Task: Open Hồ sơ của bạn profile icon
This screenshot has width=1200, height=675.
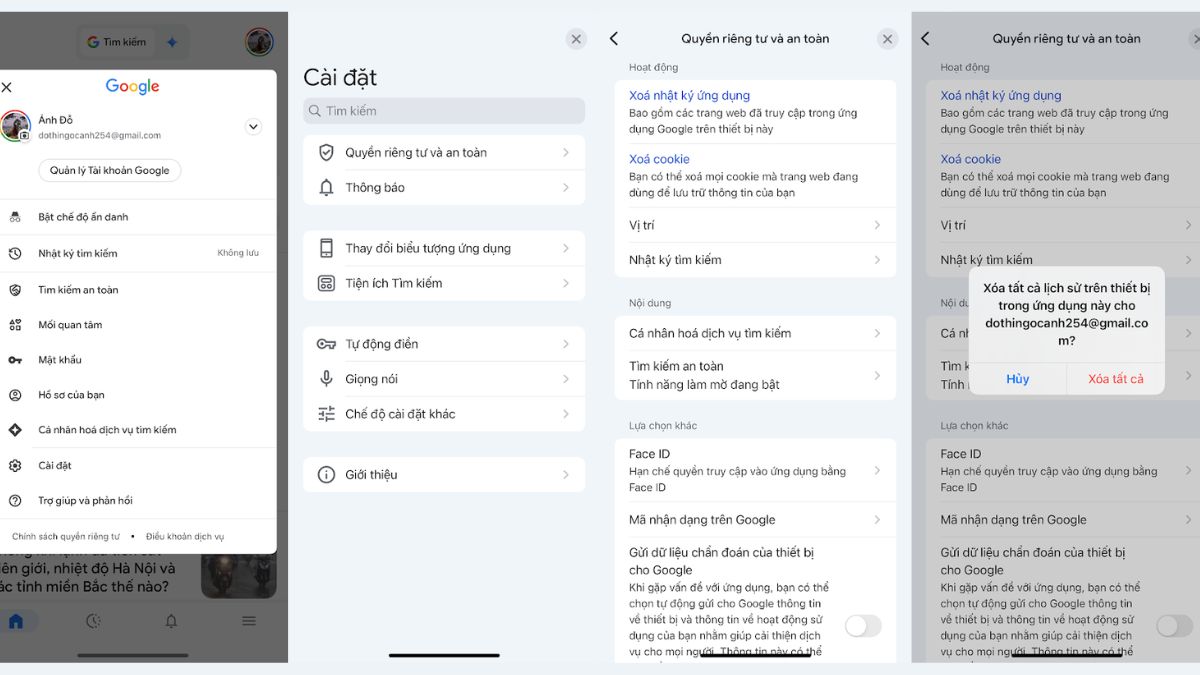Action: (15, 395)
